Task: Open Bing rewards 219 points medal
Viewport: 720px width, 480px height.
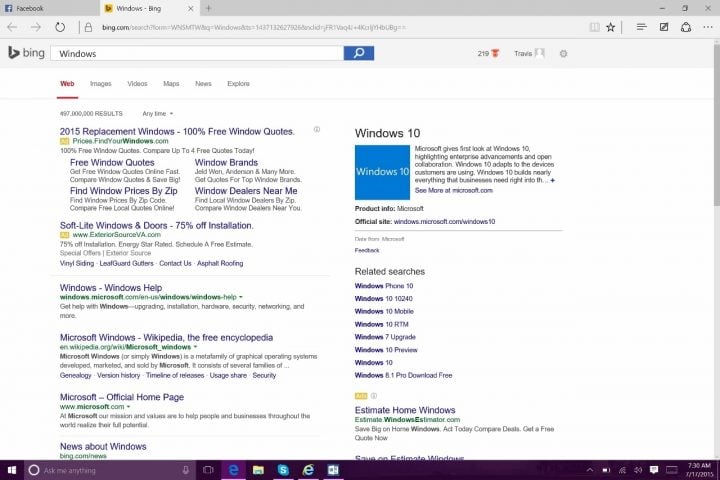Action: tap(488, 53)
